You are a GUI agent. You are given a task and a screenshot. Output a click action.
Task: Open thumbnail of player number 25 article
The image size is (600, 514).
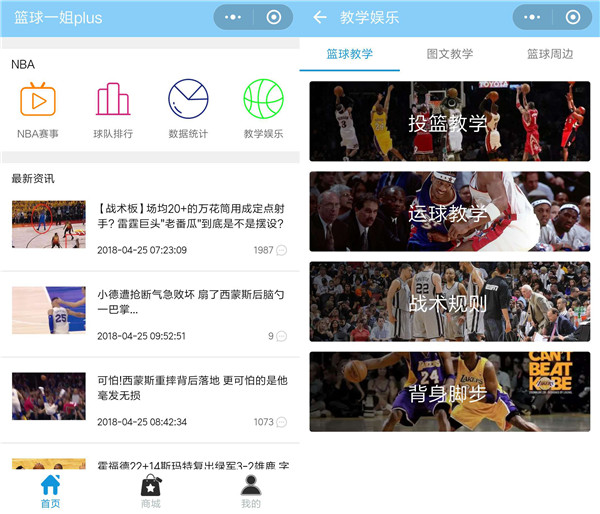click(49, 310)
